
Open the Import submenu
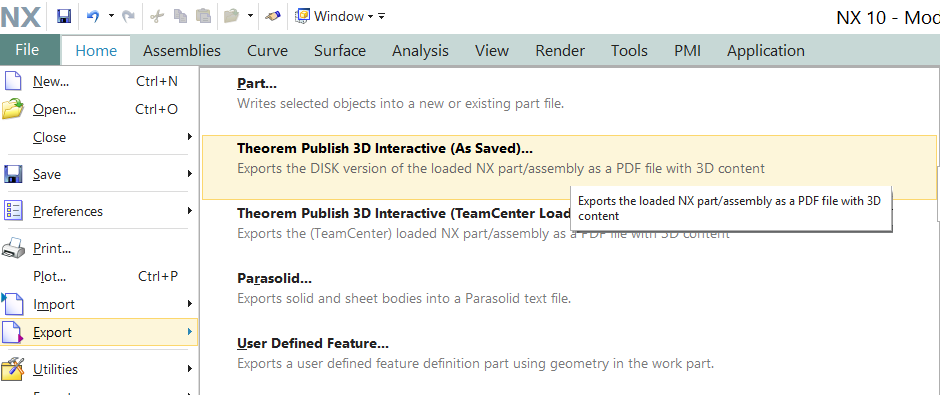tap(99, 304)
